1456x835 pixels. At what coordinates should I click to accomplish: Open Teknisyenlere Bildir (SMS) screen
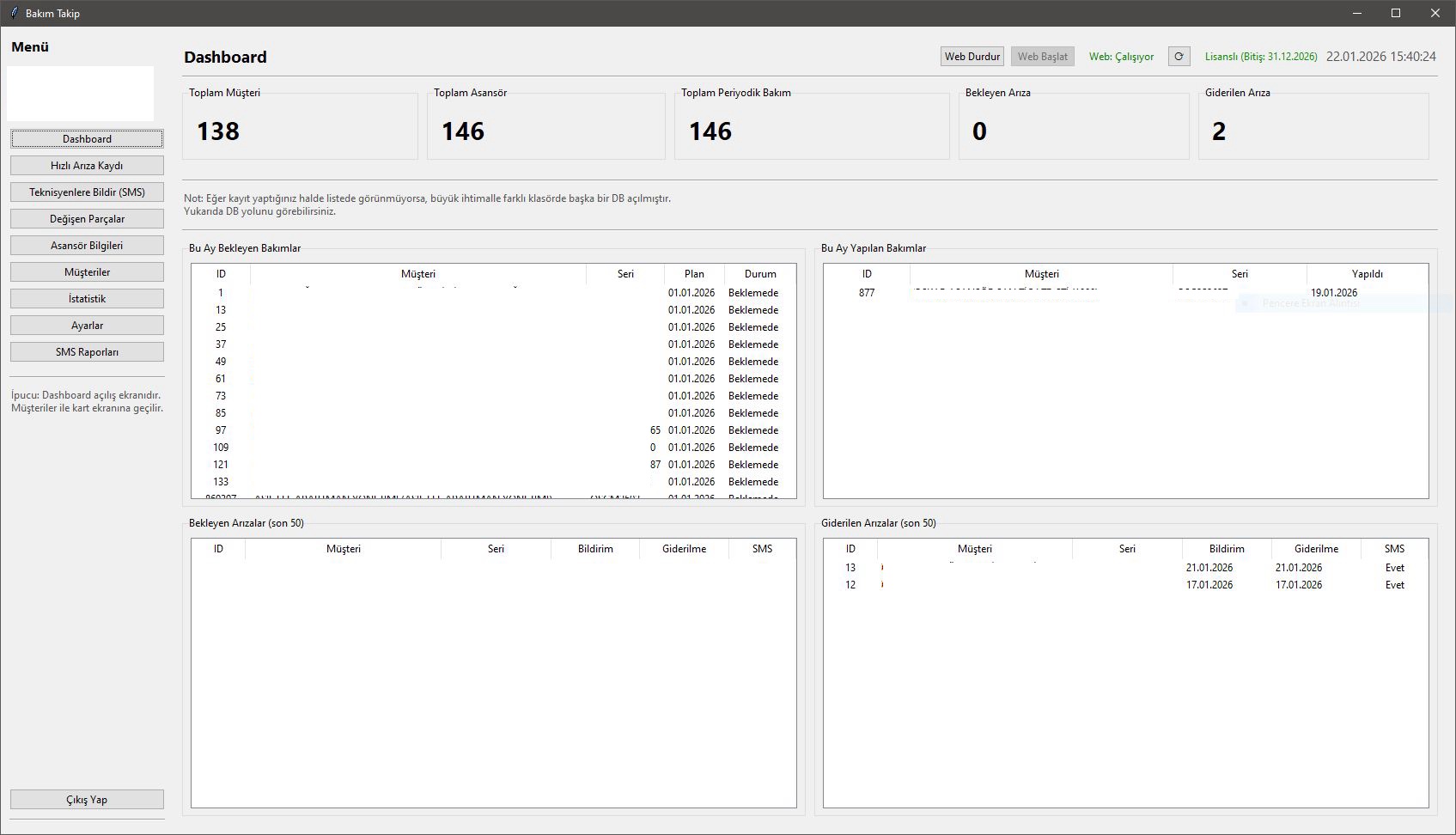coord(86,192)
